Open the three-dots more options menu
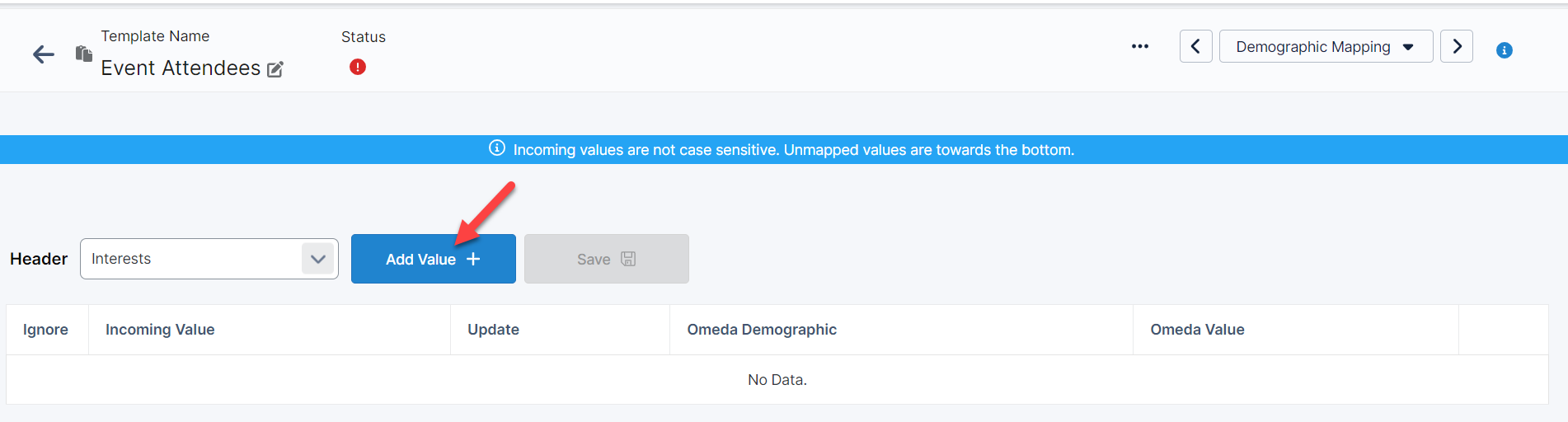 [x=1140, y=46]
